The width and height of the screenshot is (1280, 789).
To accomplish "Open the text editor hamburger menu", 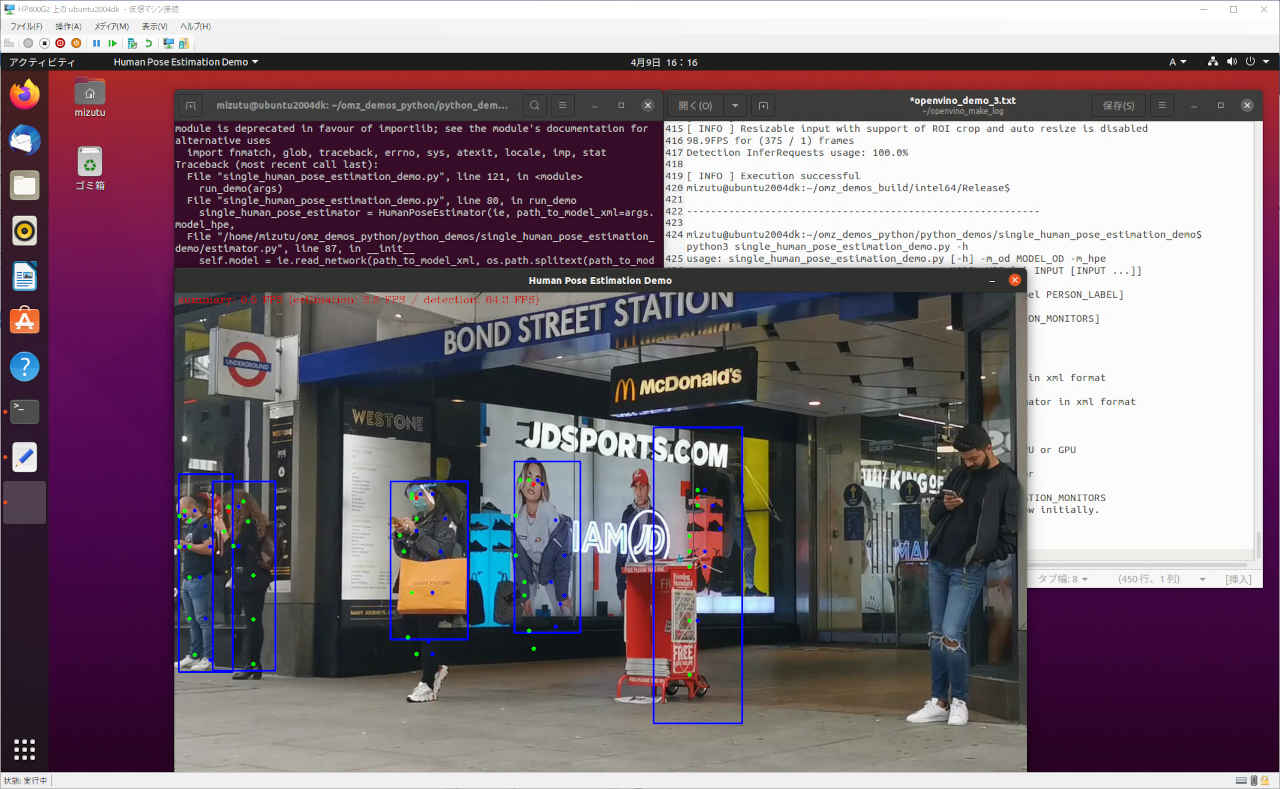I will pos(1161,105).
